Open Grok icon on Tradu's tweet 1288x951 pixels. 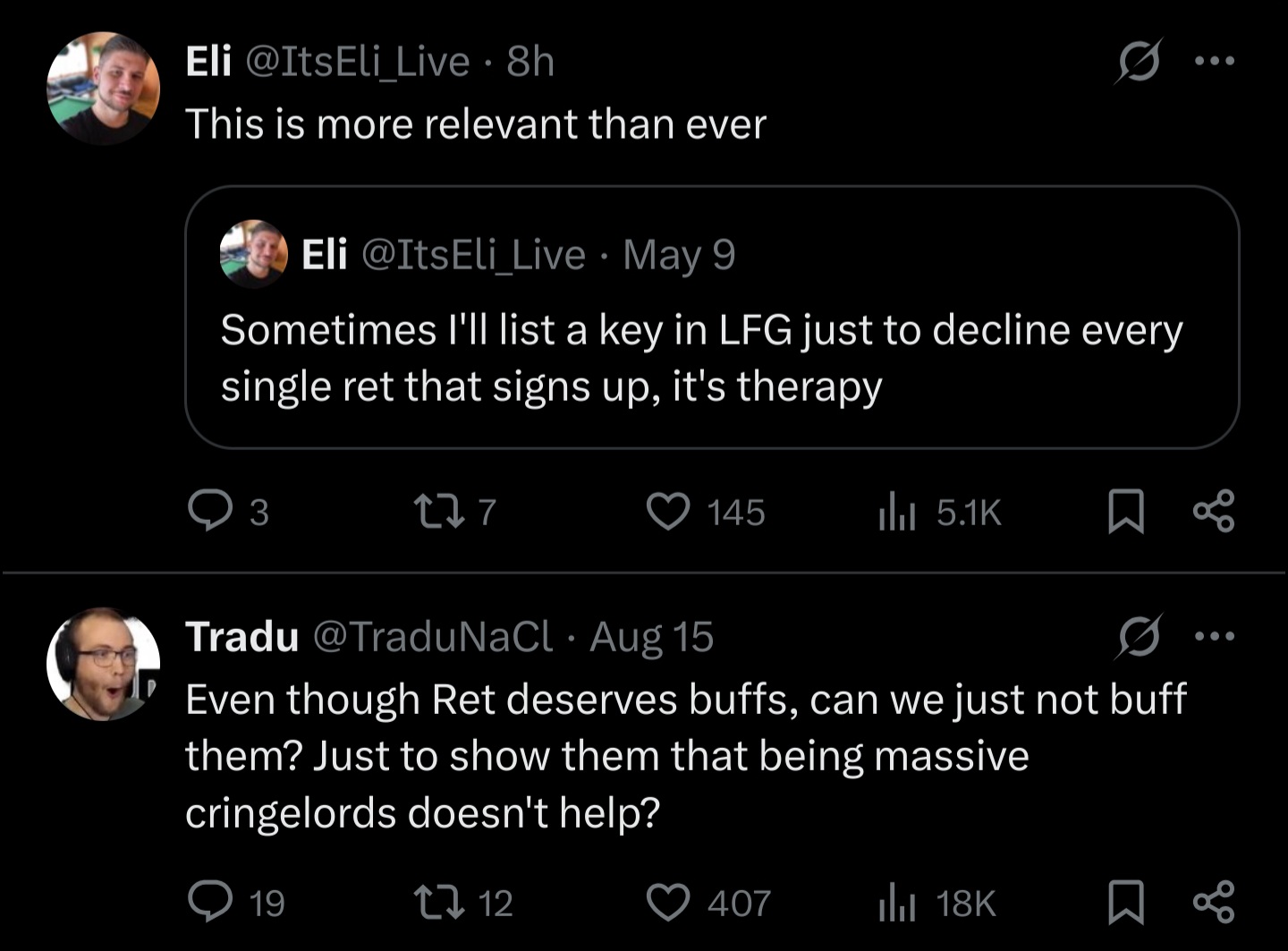point(1140,636)
